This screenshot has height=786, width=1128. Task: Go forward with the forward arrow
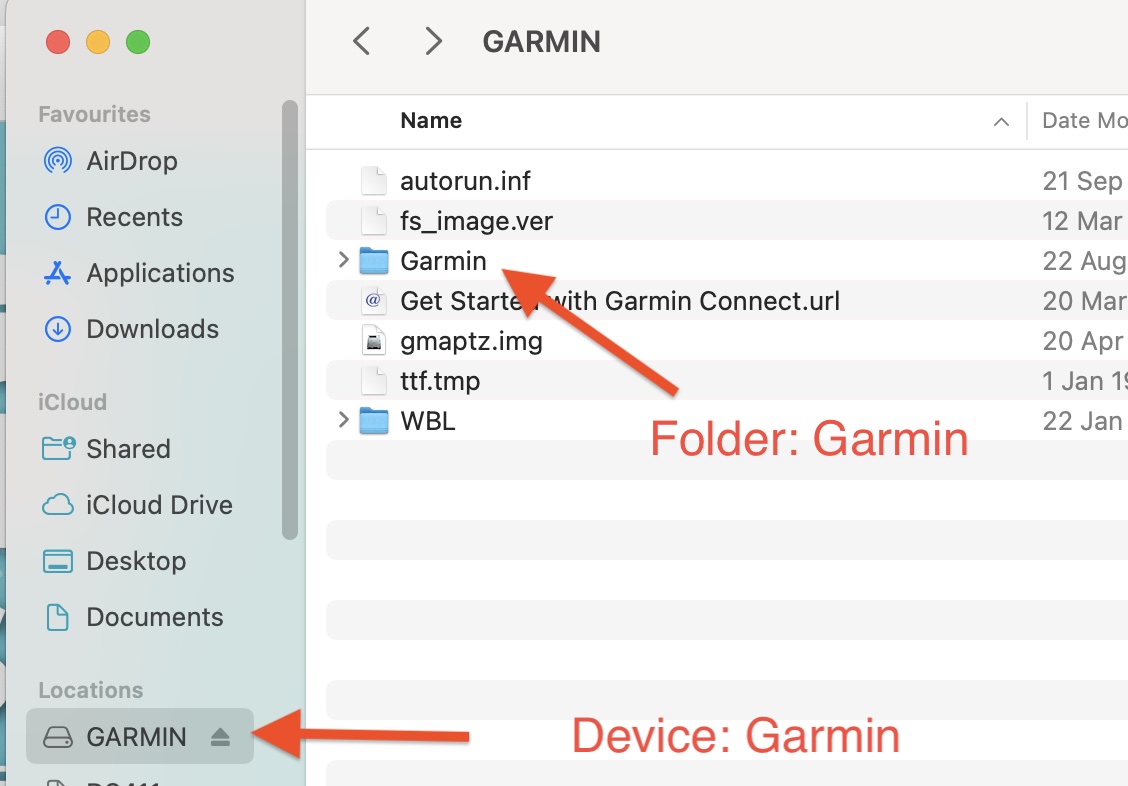[432, 41]
